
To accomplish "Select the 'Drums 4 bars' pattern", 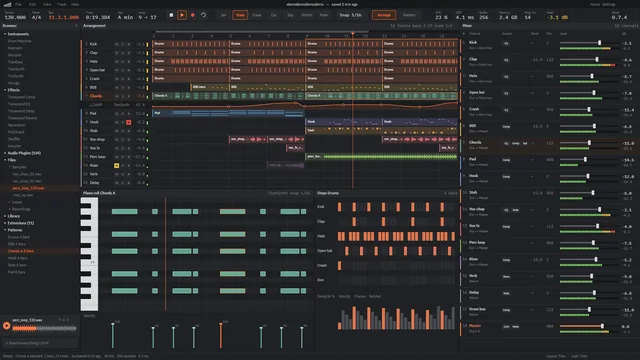I will (x=19, y=237).
